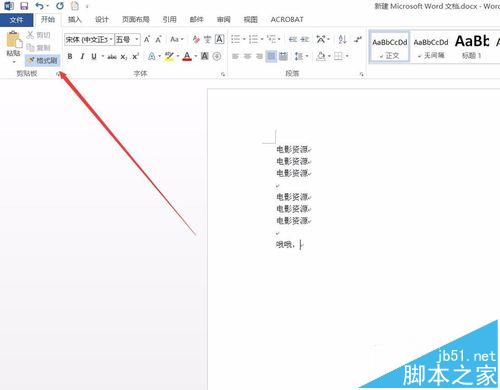Insert enclosed character icon
Screen dimensions: 500x390
[217, 57]
